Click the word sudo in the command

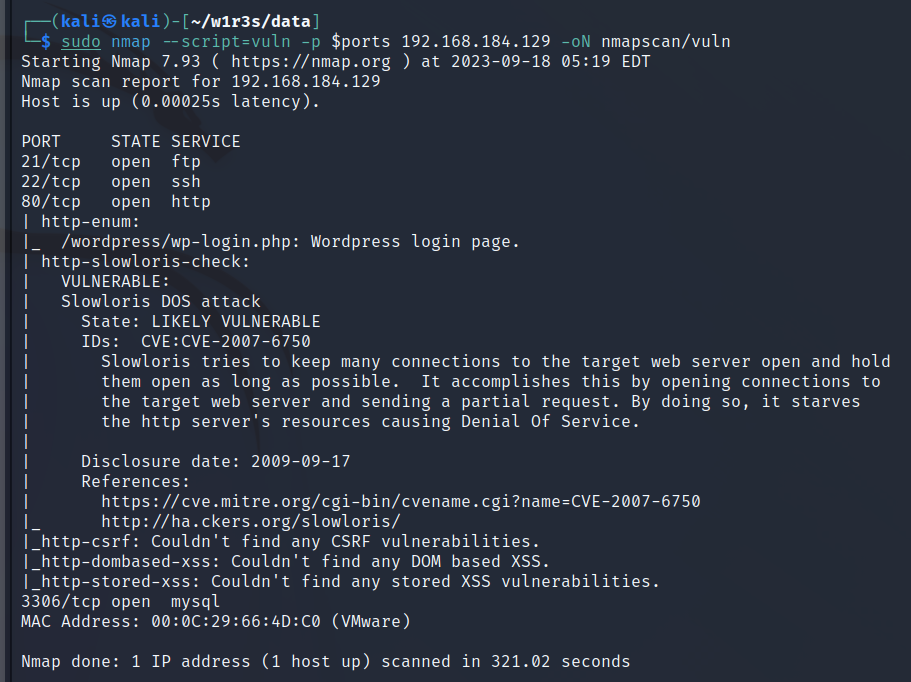click(81, 42)
